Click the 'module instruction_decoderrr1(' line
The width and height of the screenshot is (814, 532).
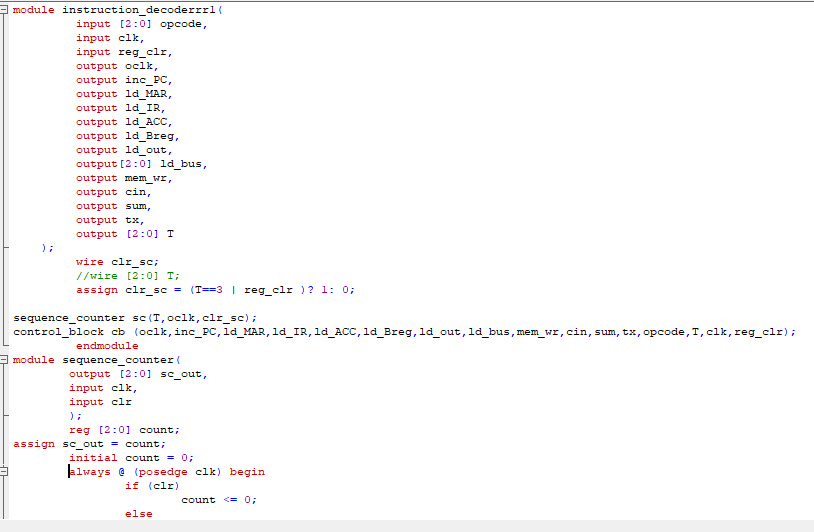tap(117, 10)
